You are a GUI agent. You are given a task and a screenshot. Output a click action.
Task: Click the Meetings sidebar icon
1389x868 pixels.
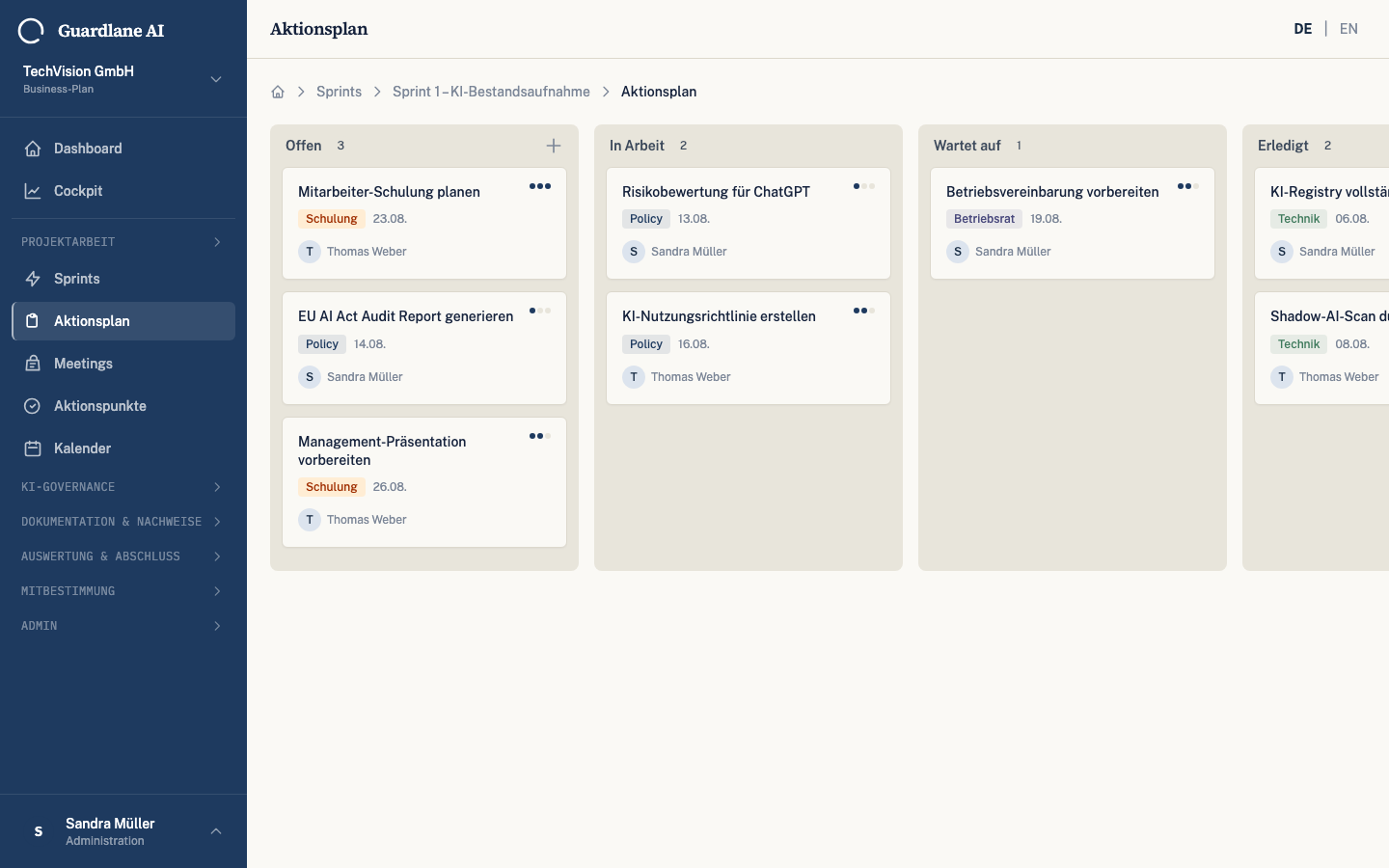click(x=33, y=364)
